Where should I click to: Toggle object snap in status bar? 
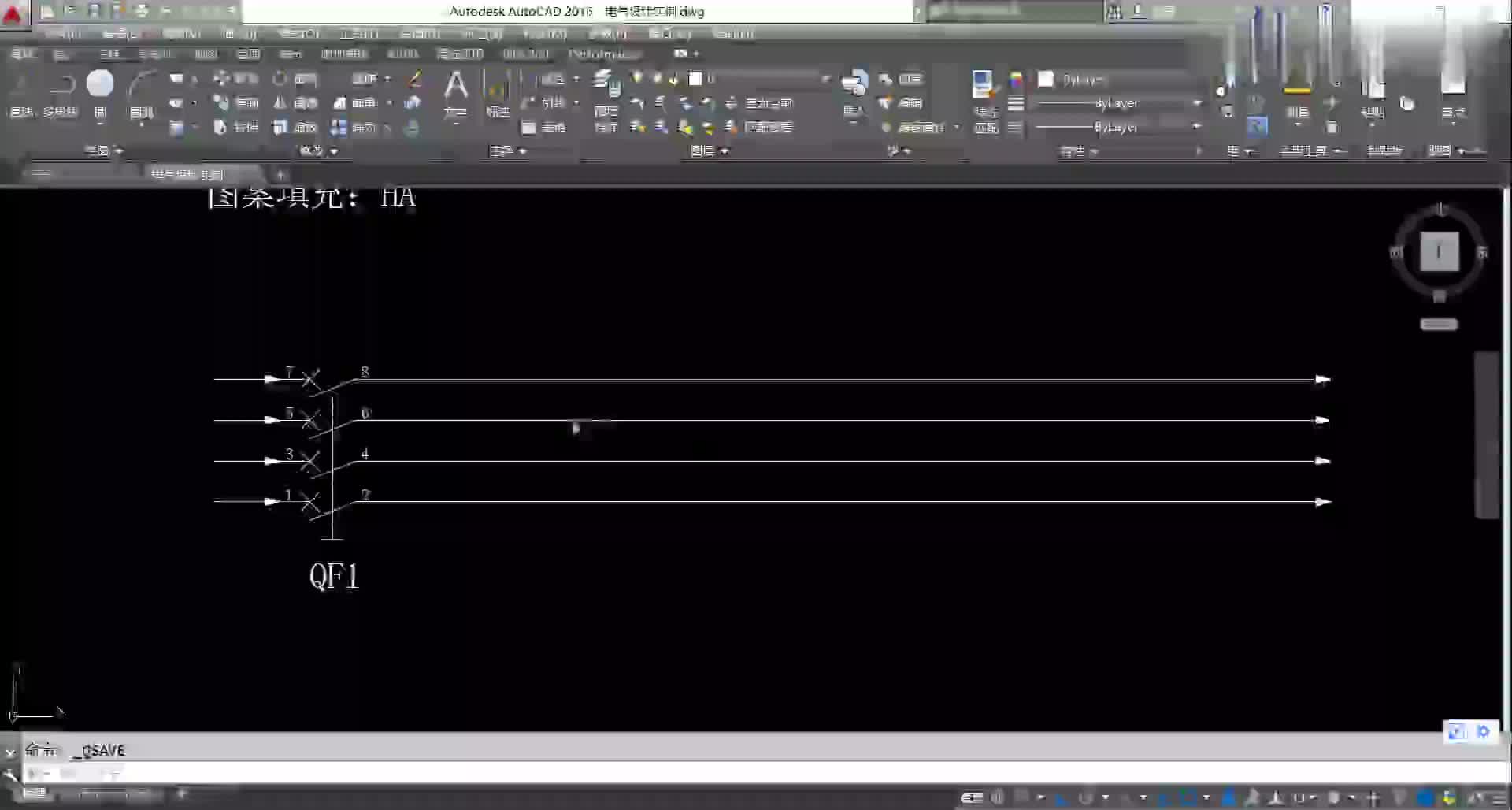(x=1189, y=797)
